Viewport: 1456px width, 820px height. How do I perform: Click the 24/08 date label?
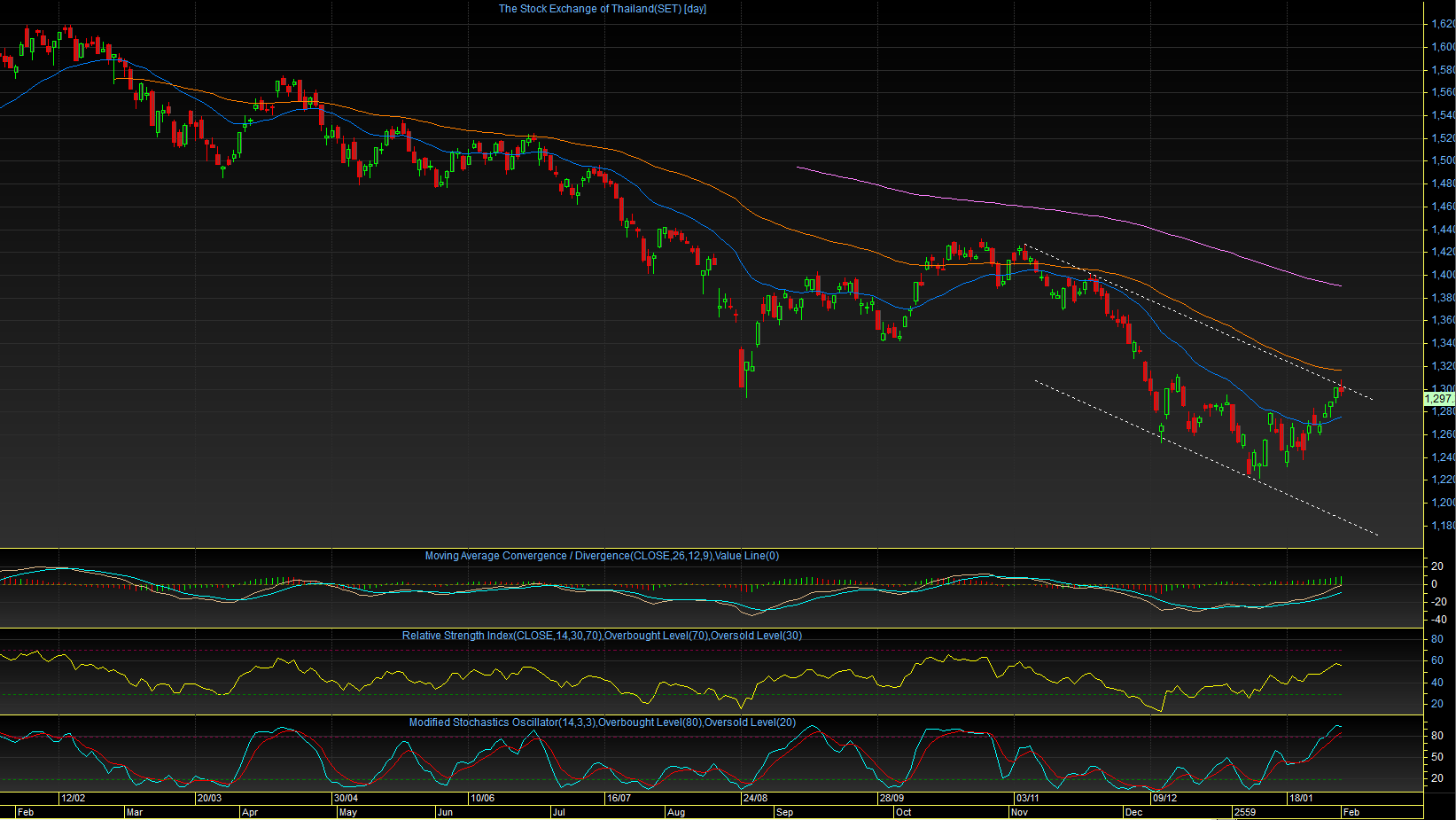pos(755,798)
